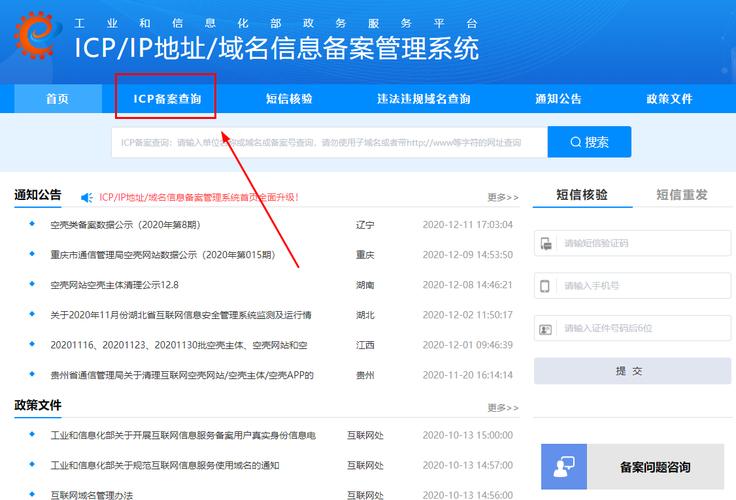The width and height of the screenshot is (736, 500).
Task: Click the date 2020-12-08 14:46:21
Action: pyautogui.click(x=468, y=285)
